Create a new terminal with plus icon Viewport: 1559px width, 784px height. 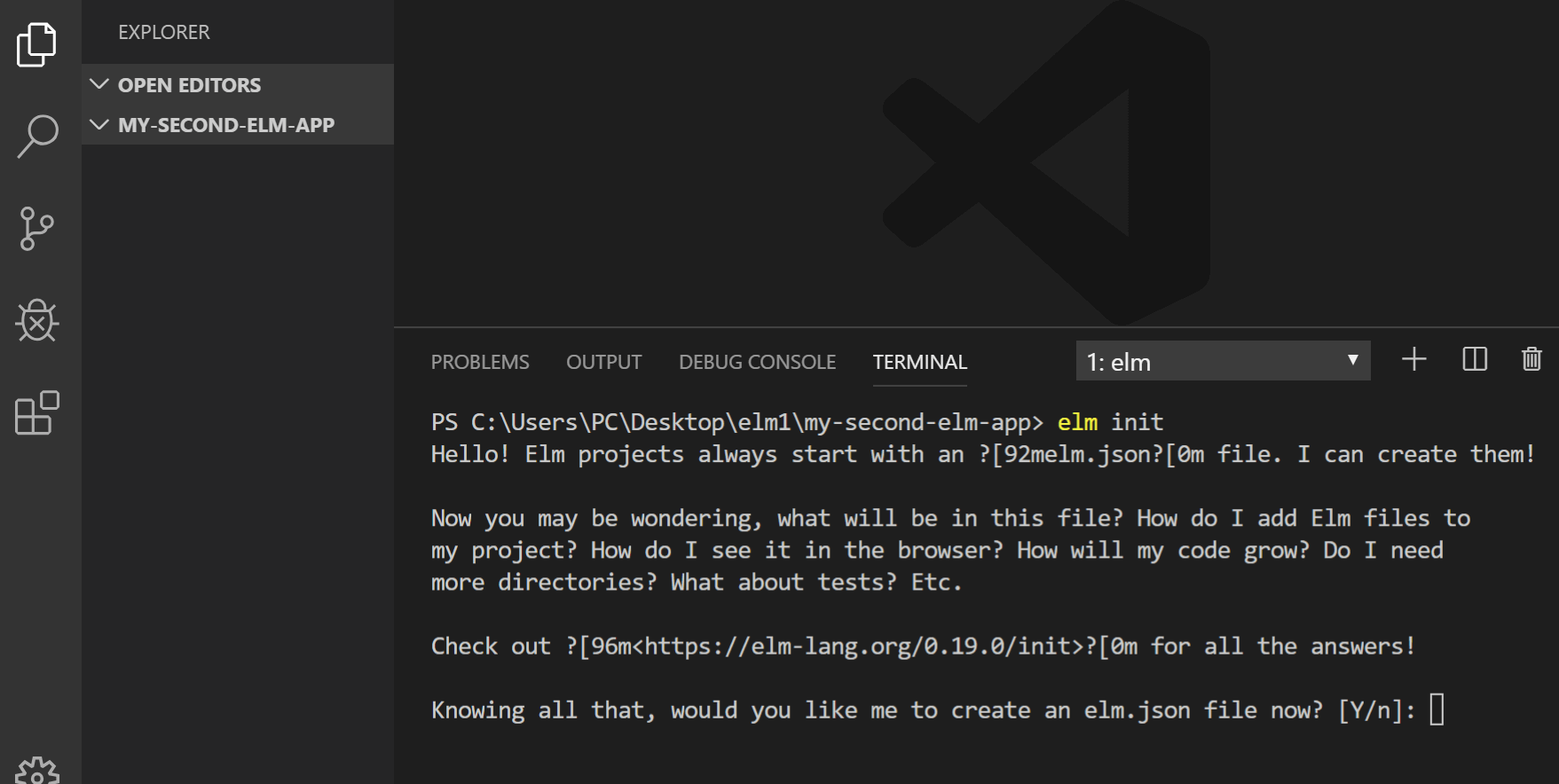coord(1414,359)
